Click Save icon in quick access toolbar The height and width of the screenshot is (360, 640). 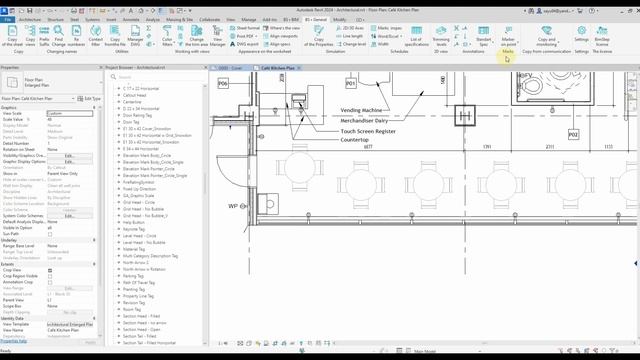(x=29, y=11)
